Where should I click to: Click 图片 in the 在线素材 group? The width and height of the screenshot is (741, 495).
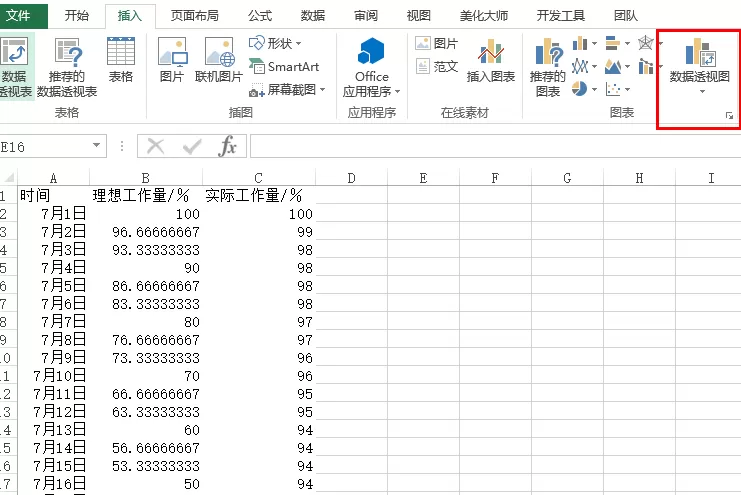tap(436, 43)
